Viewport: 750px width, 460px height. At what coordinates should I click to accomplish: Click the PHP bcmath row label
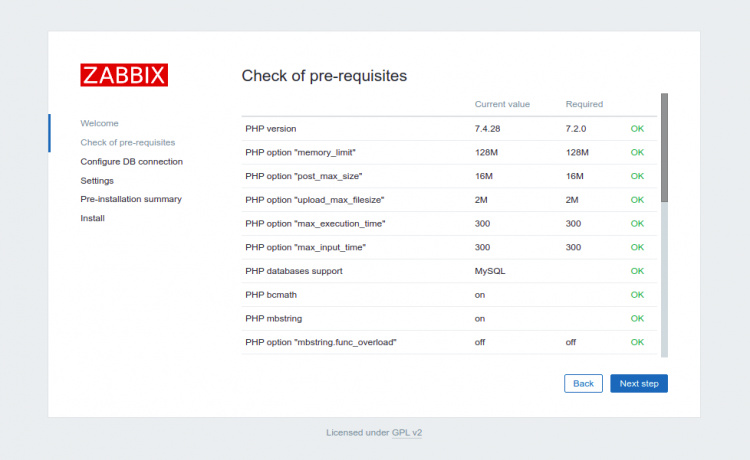tap(272, 295)
